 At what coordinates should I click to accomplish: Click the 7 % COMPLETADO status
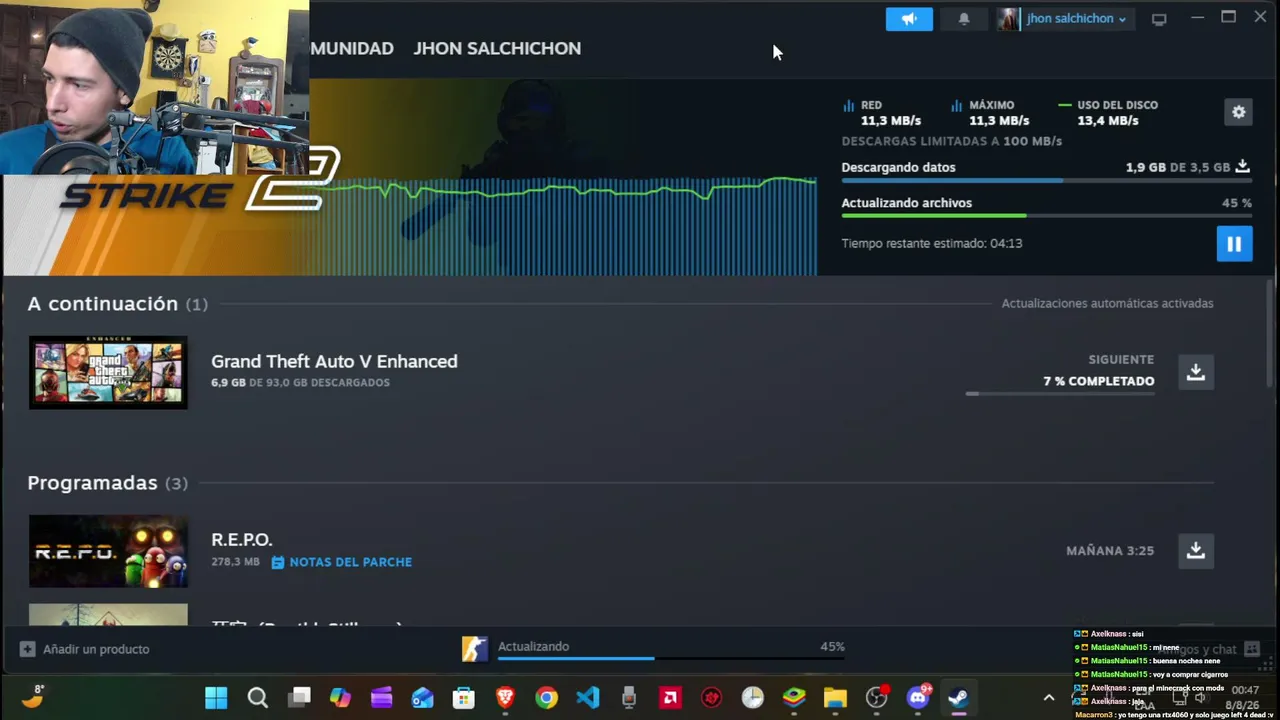(x=1099, y=381)
